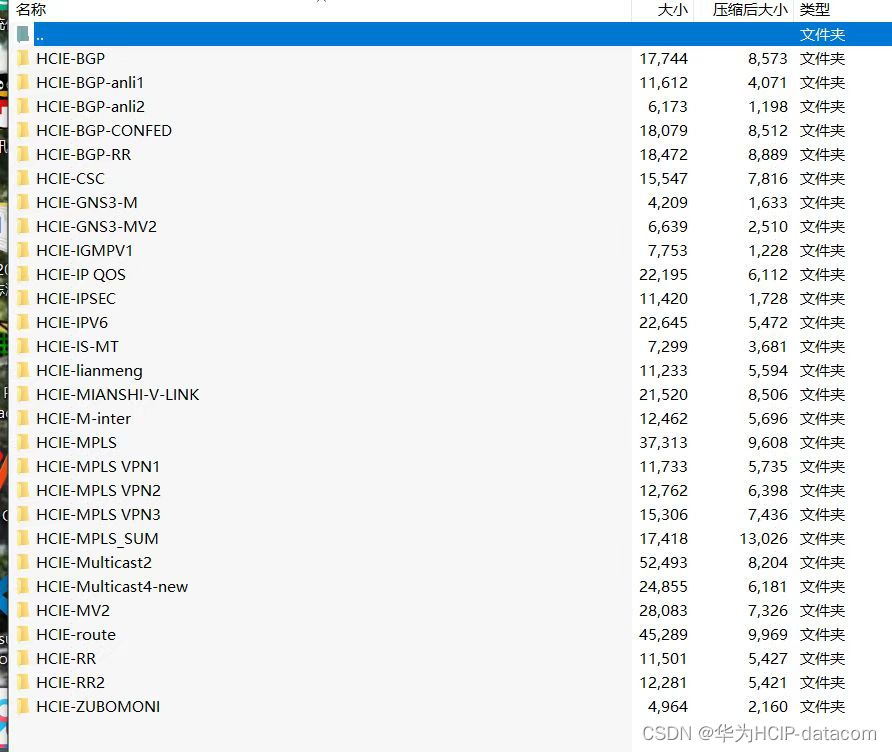
Task: Click the folder icon next to HCIE-BGP
Action: [x=23, y=59]
